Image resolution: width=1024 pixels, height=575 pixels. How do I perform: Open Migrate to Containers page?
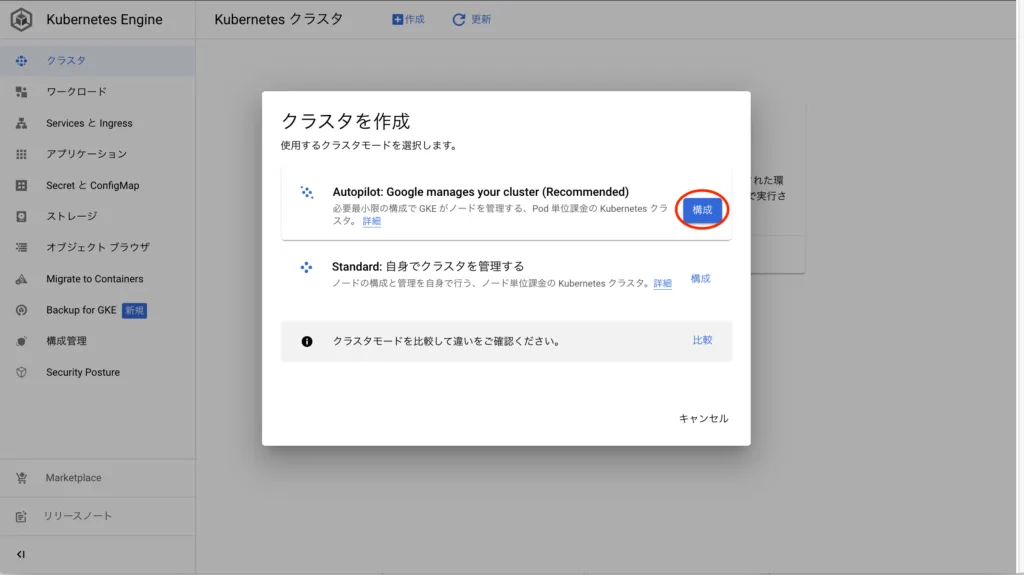97,279
